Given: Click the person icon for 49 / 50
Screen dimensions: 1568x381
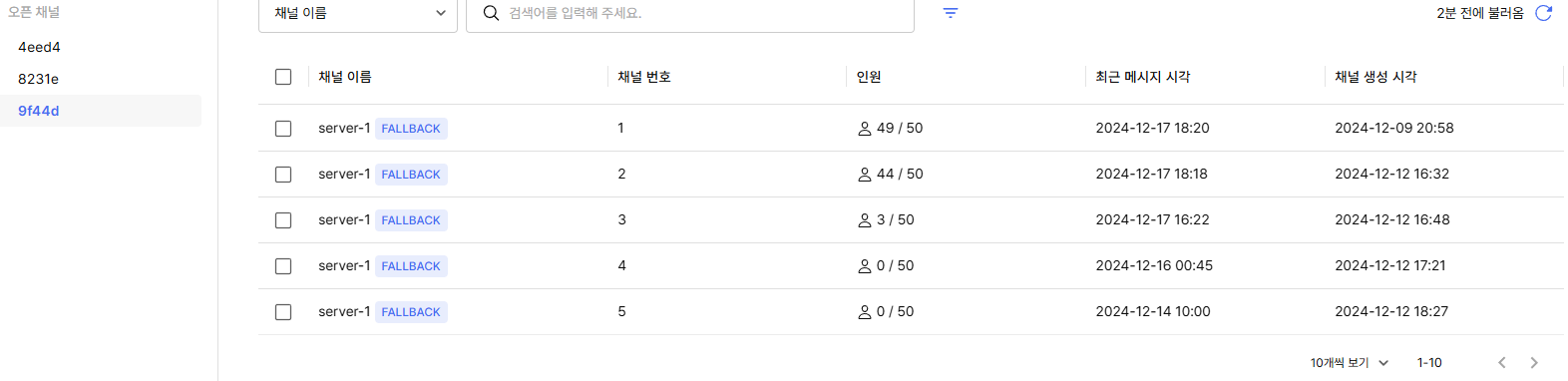Looking at the screenshot, I should (865, 129).
